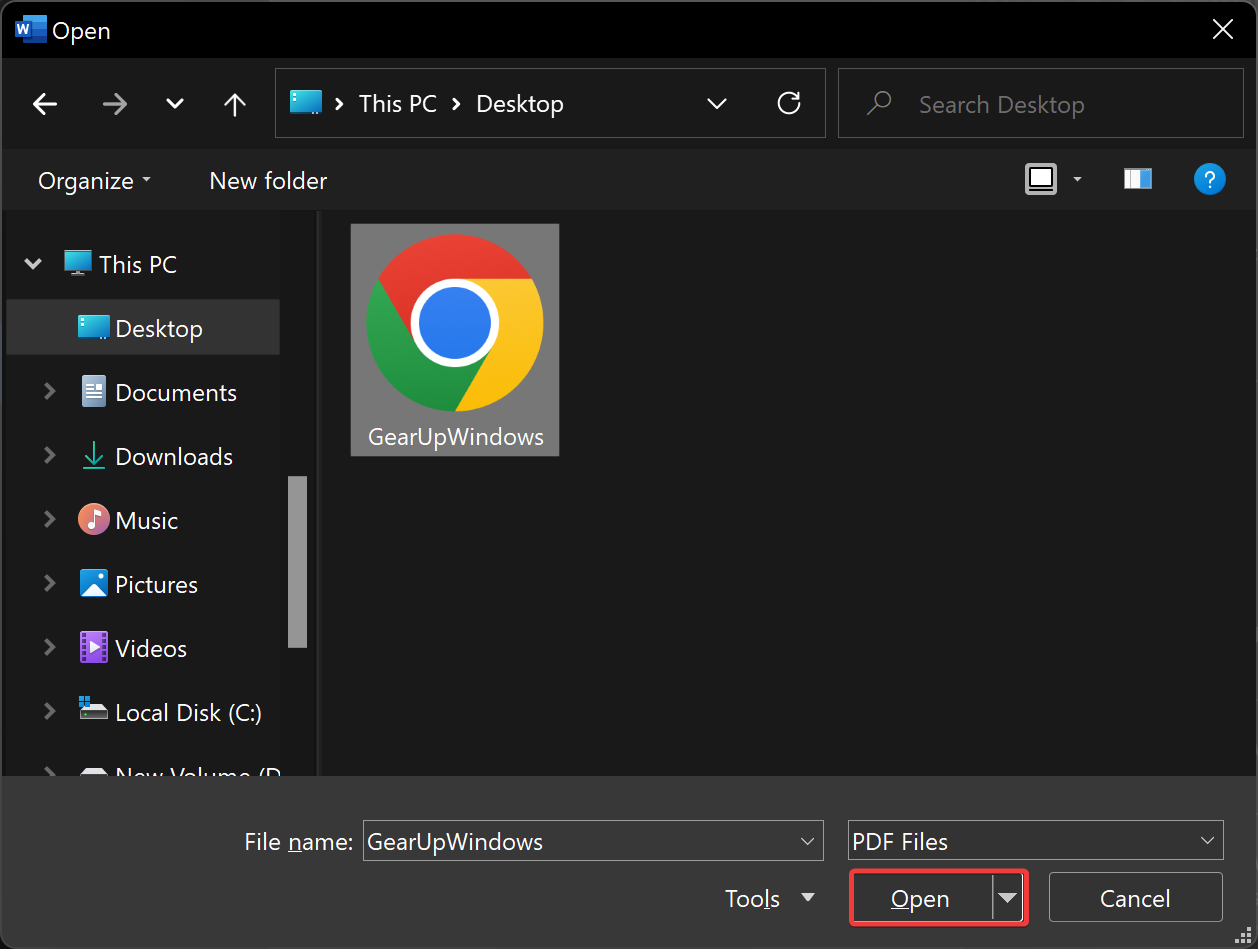The image size is (1258, 949).
Task: Cancel the Open dialog
Action: (x=1135, y=899)
